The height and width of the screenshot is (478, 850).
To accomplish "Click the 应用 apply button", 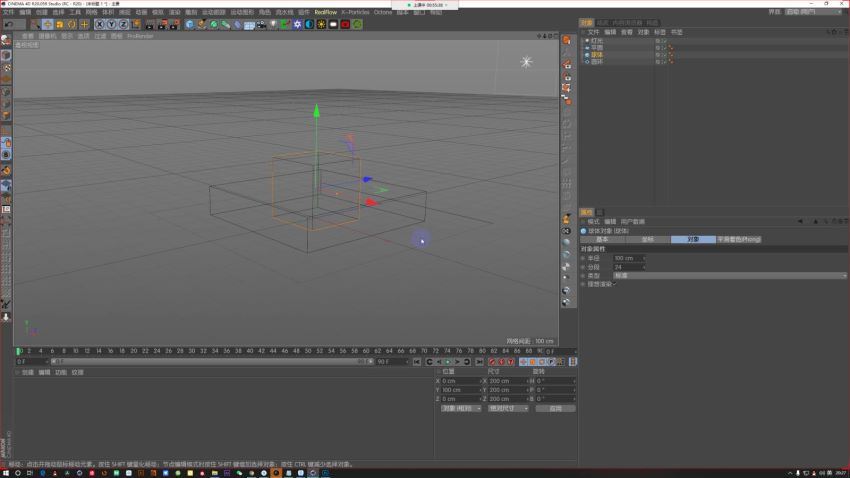I will (x=555, y=408).
